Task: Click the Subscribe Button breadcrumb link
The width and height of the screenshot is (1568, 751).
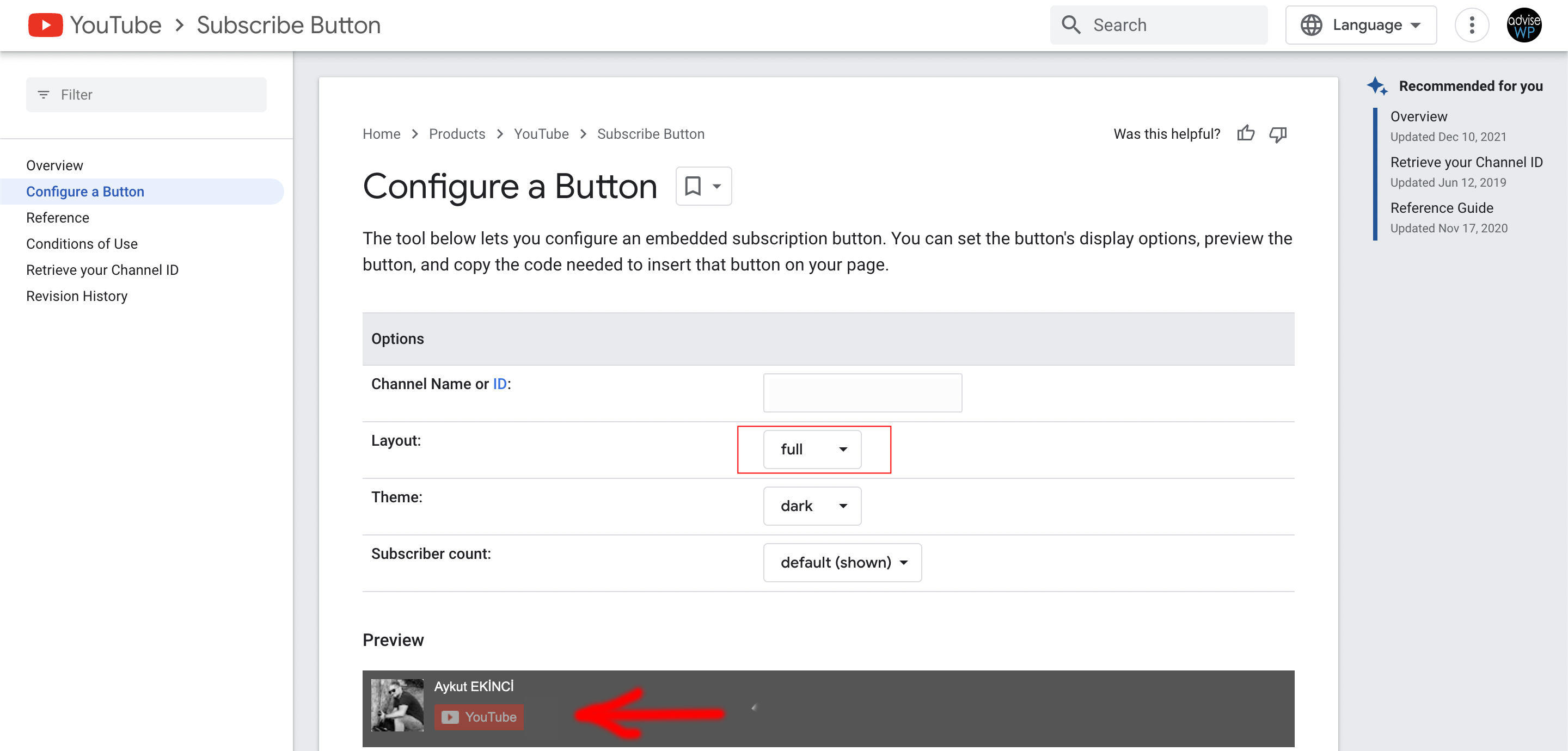Action: (650, 134)
